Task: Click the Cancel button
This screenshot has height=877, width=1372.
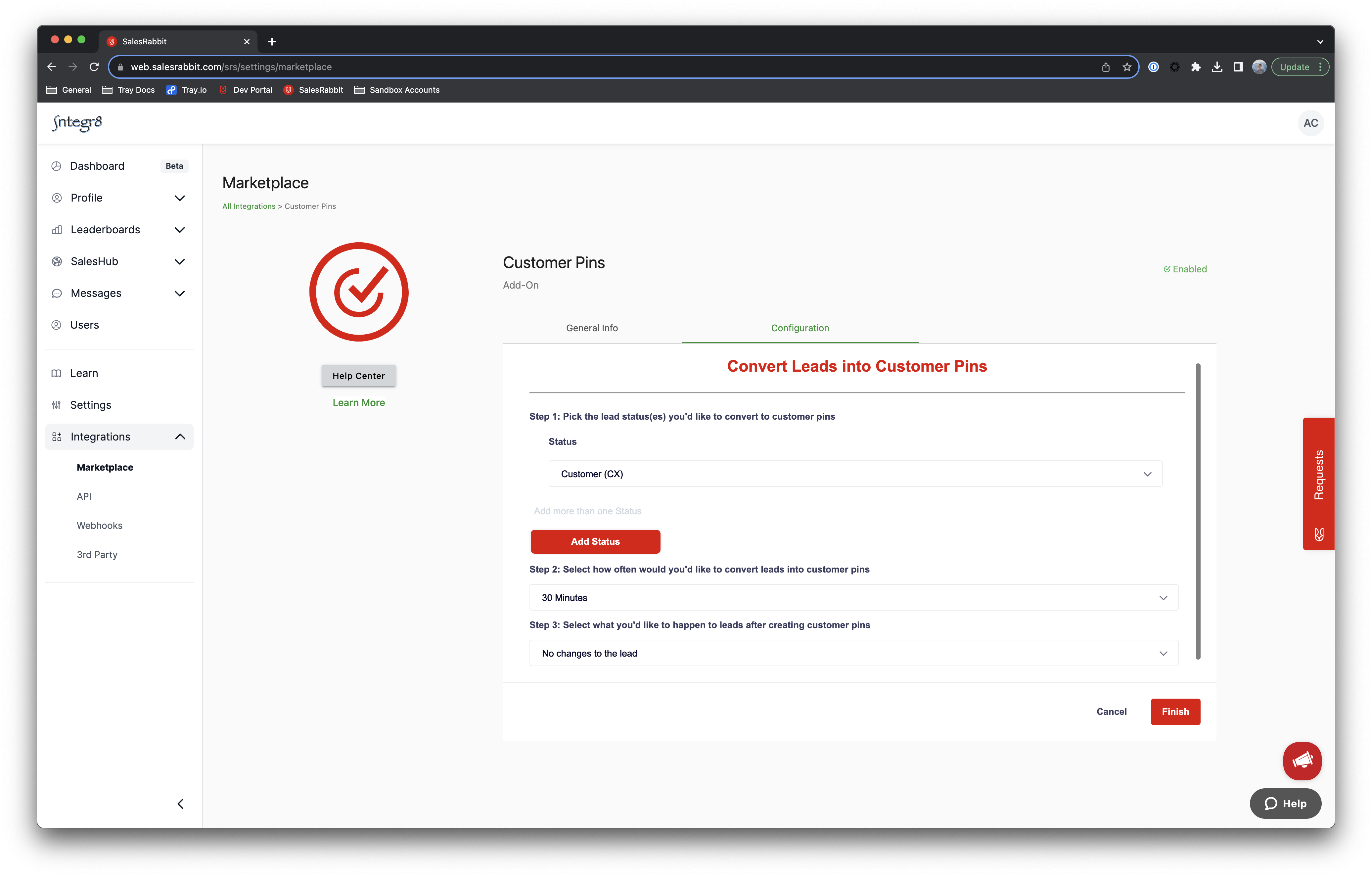Action: click(x=1111, y=711)
